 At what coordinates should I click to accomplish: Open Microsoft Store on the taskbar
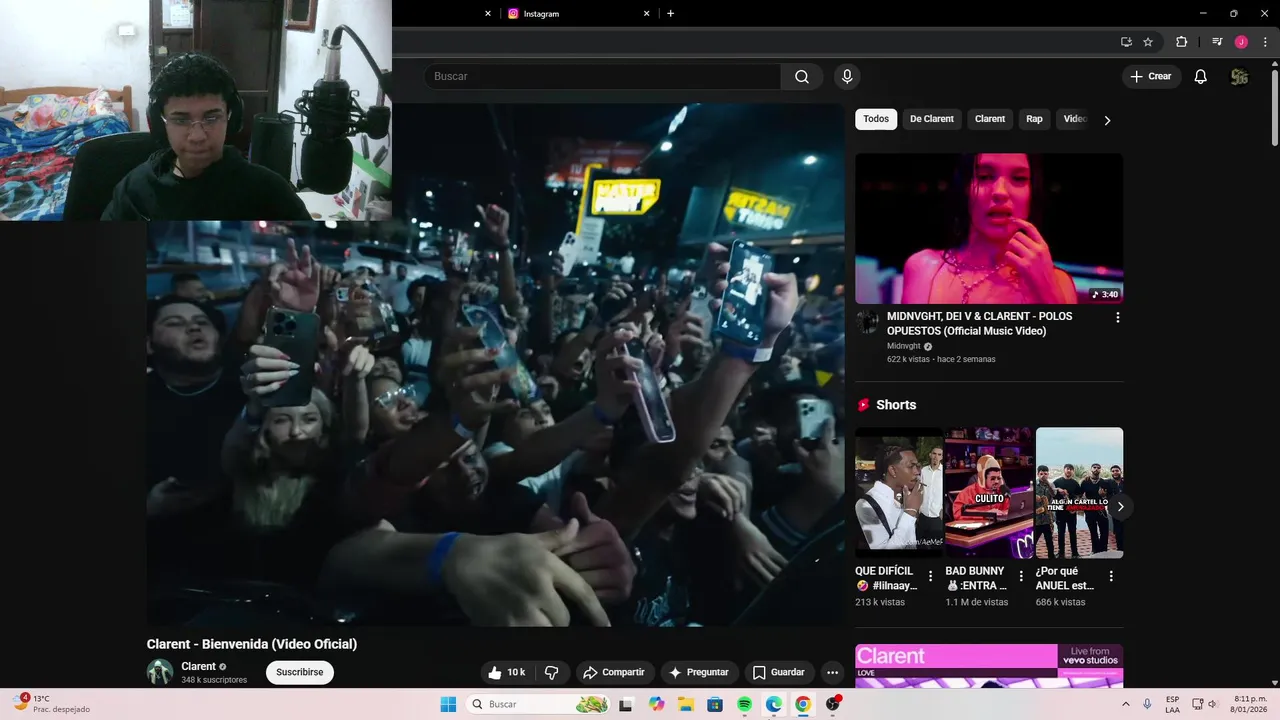(x=715, y=704)
